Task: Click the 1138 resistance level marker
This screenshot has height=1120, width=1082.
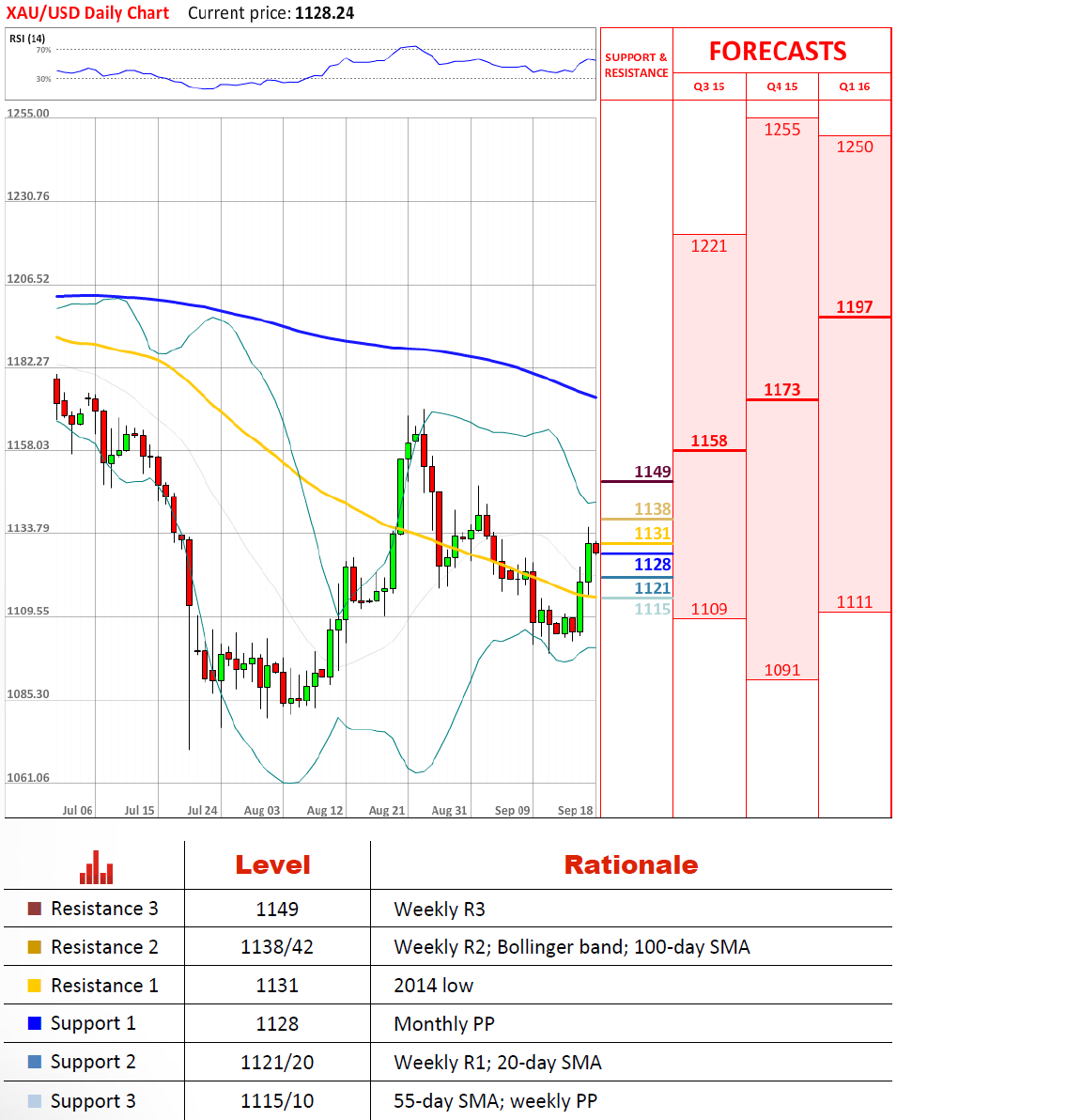Action: [x=653, y=509]
